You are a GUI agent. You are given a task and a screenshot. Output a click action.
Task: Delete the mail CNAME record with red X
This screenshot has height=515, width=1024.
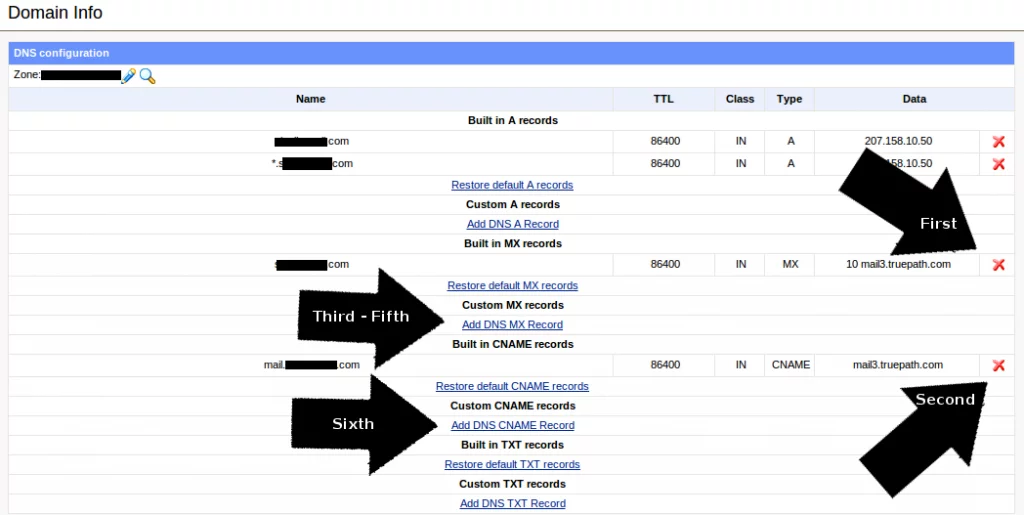pos(998,366)
